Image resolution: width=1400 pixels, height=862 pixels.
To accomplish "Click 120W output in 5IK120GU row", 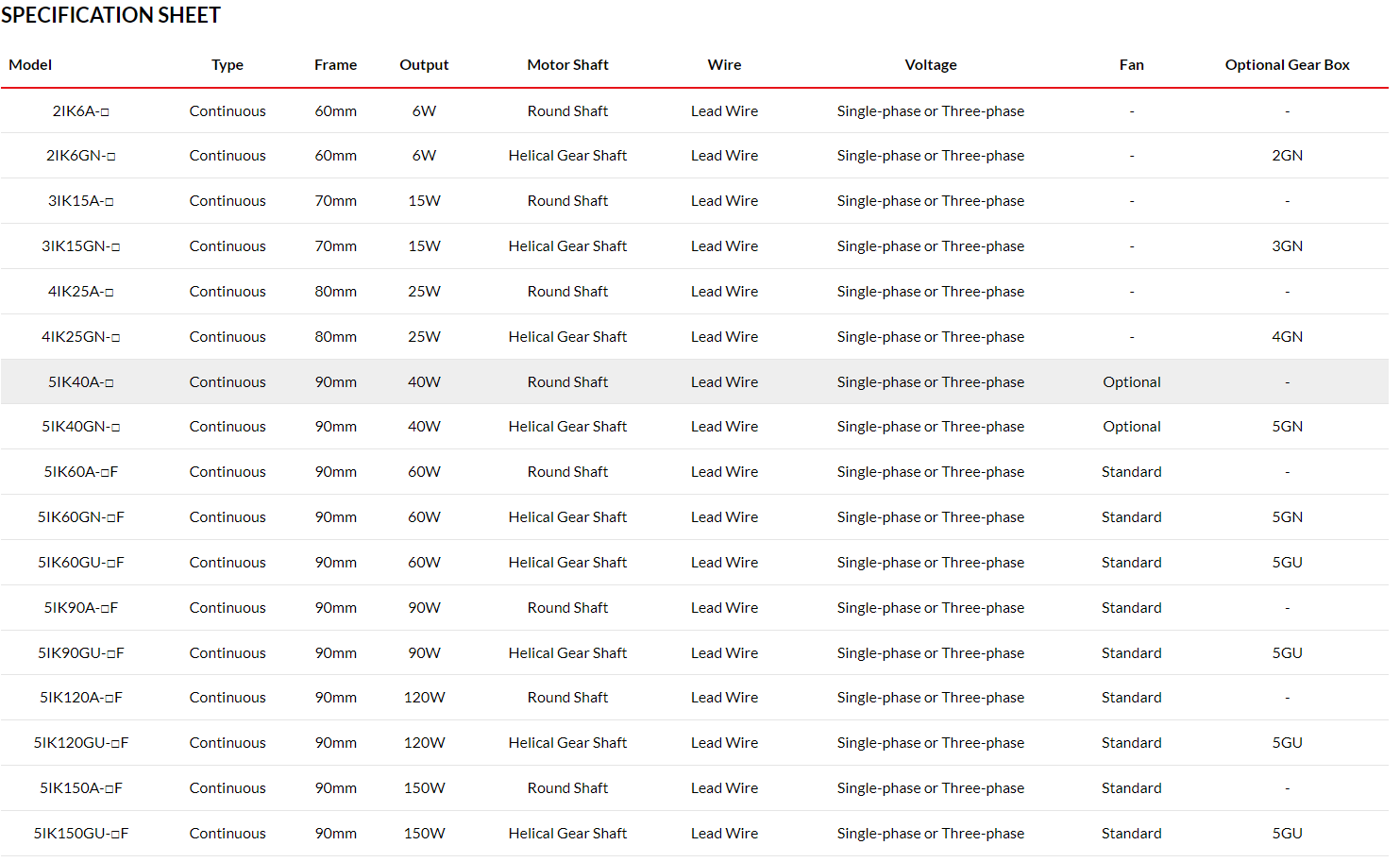I will click(424, 743).
